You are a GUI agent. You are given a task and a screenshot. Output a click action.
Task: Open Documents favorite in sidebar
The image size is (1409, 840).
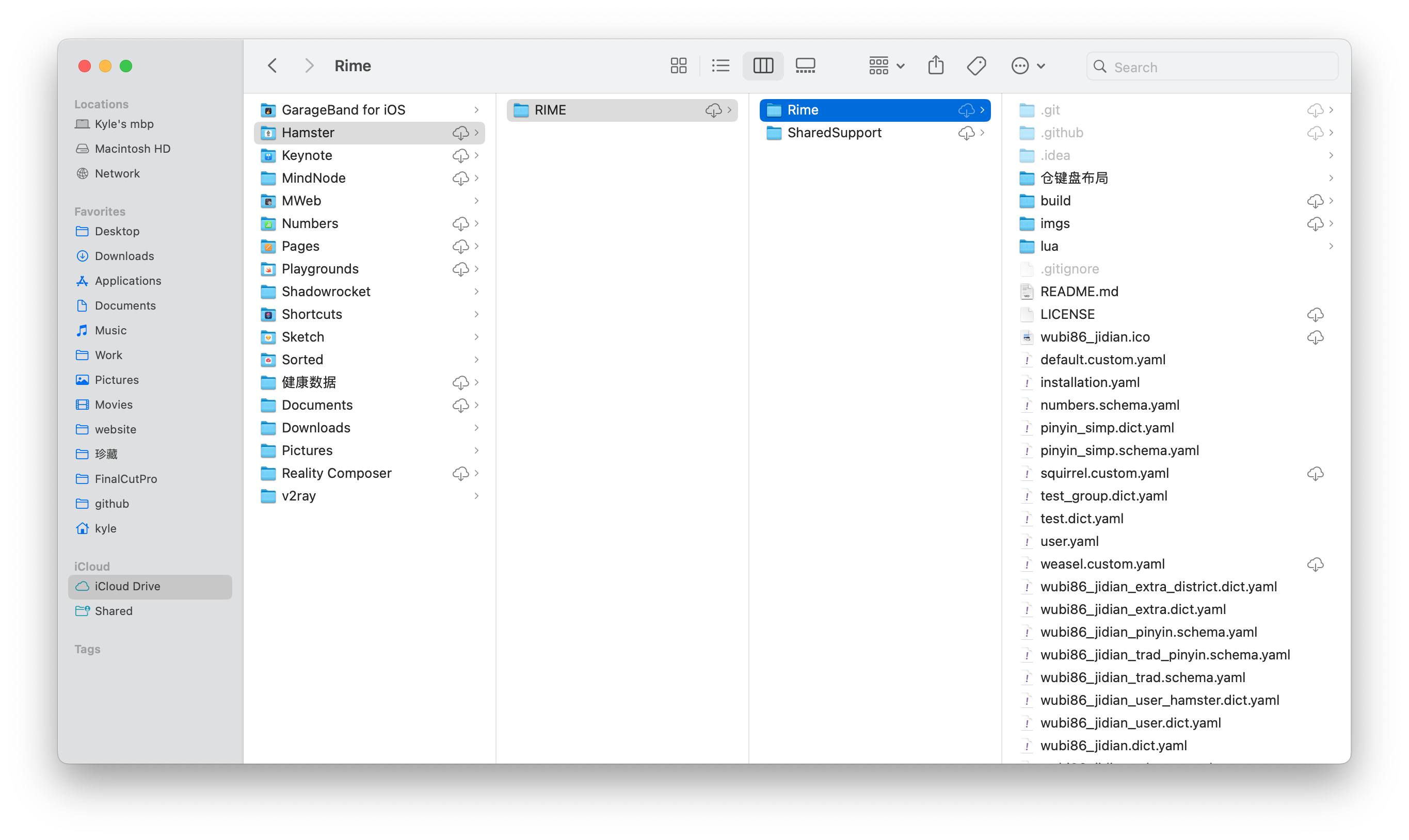click(151, 305)
